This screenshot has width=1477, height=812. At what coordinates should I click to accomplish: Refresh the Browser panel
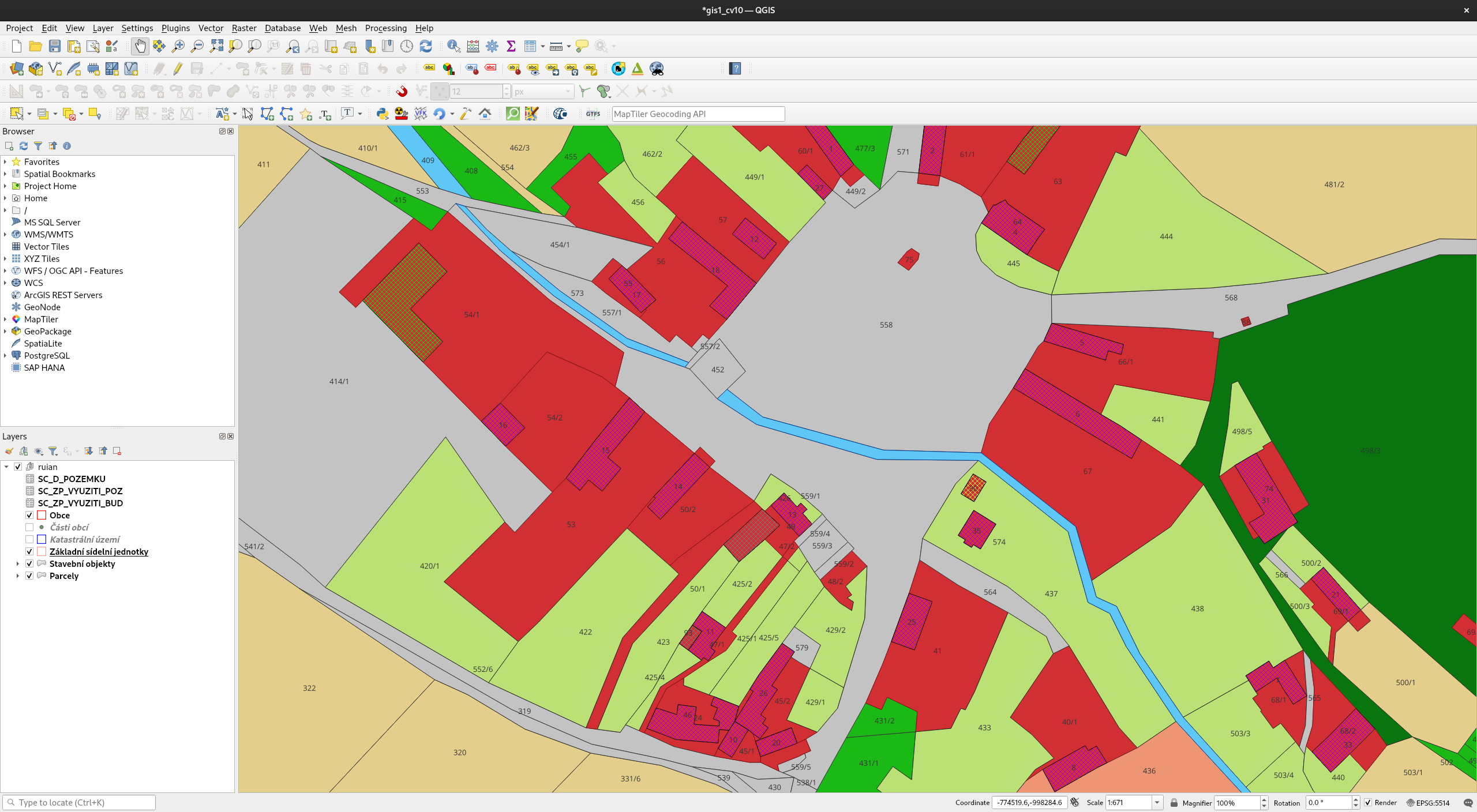tap(24, 146)
